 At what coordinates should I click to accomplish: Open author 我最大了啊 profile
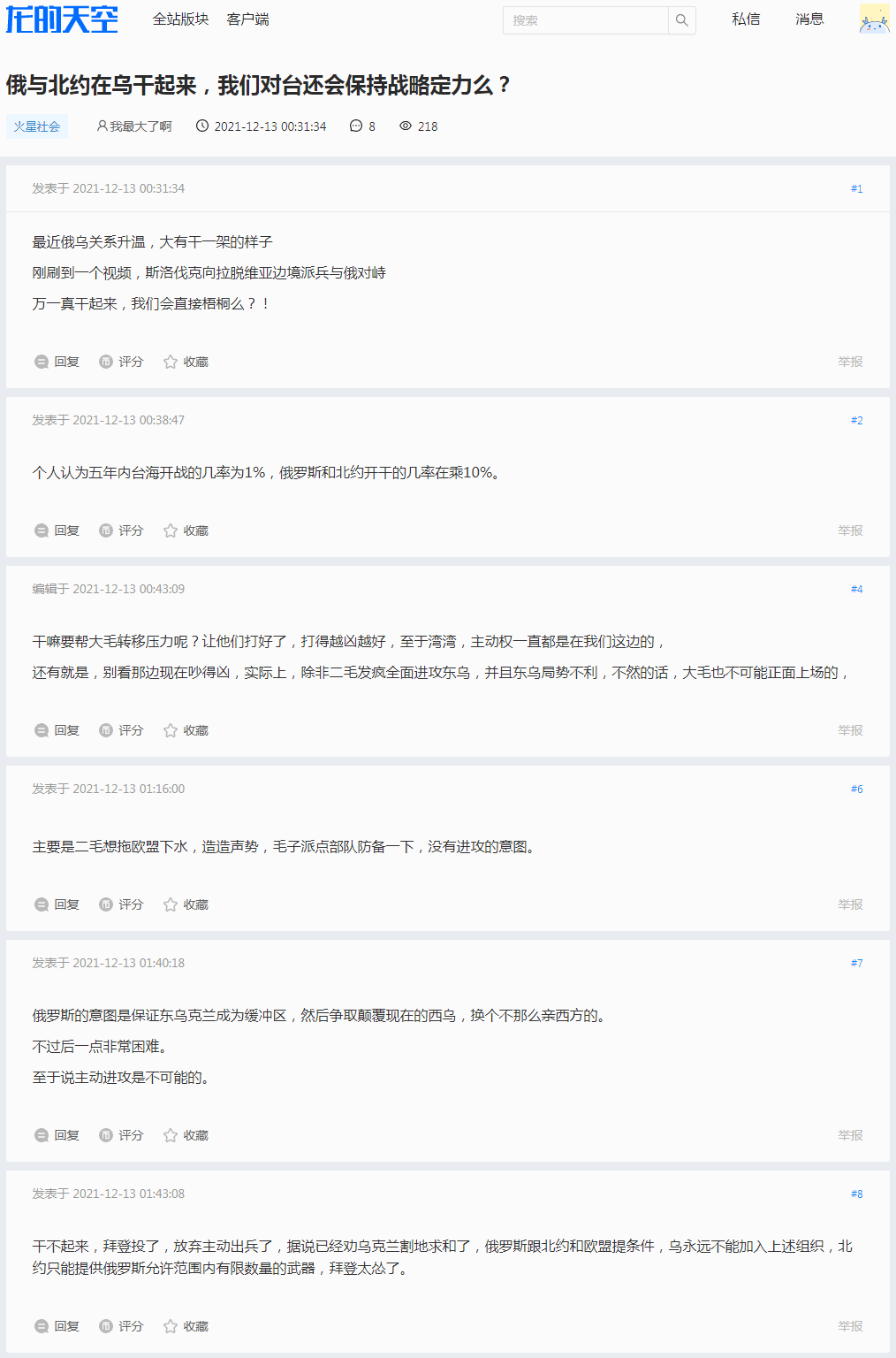click(x=134, y=126)
